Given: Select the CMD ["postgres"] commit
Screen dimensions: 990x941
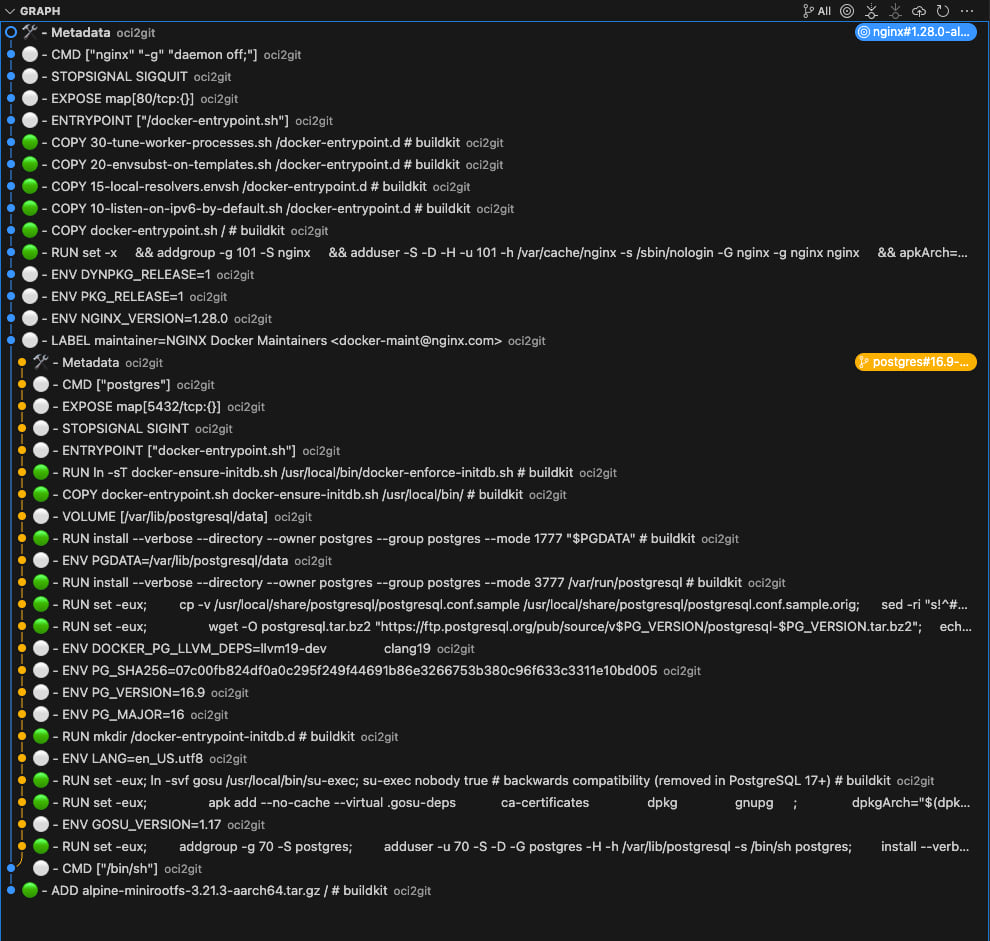Looking at the screenshot, I should click(x=495, y=385).
